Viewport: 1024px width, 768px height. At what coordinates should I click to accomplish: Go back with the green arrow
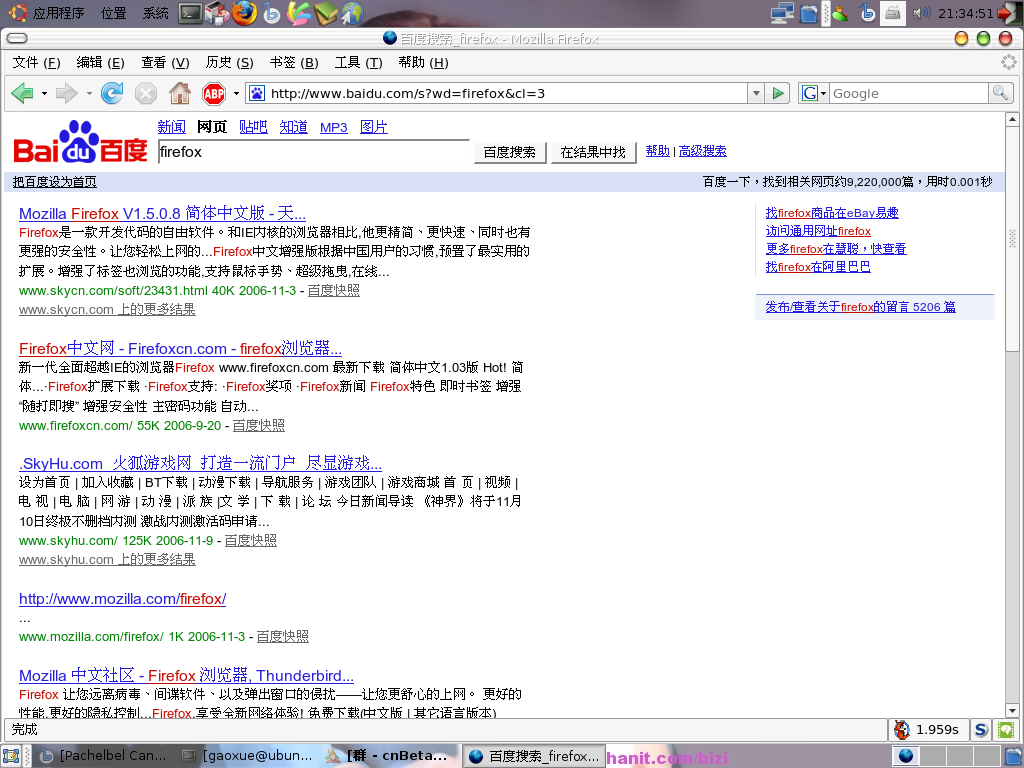[x=22, y=93]
